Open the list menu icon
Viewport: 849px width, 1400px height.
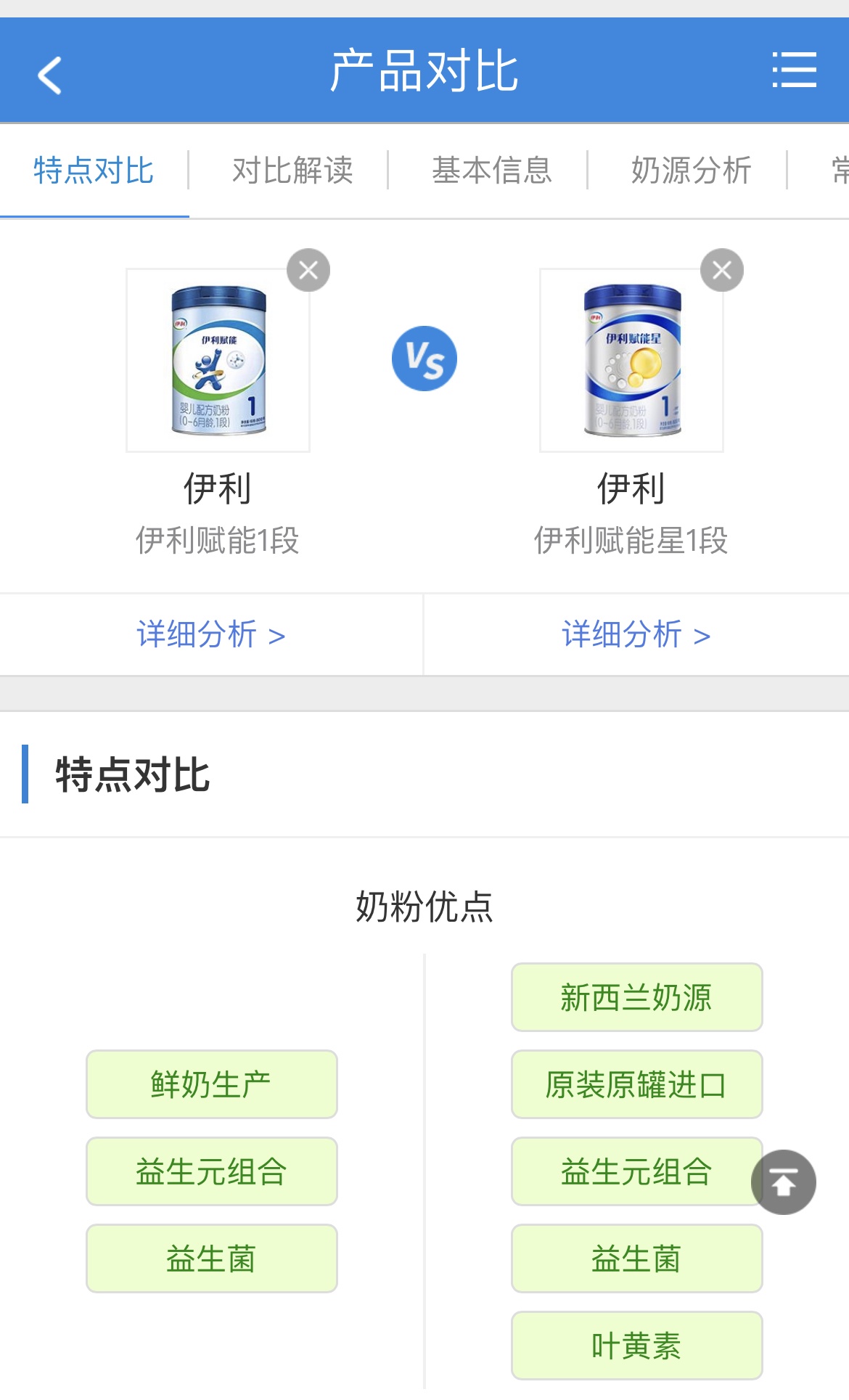pos(794,70)
